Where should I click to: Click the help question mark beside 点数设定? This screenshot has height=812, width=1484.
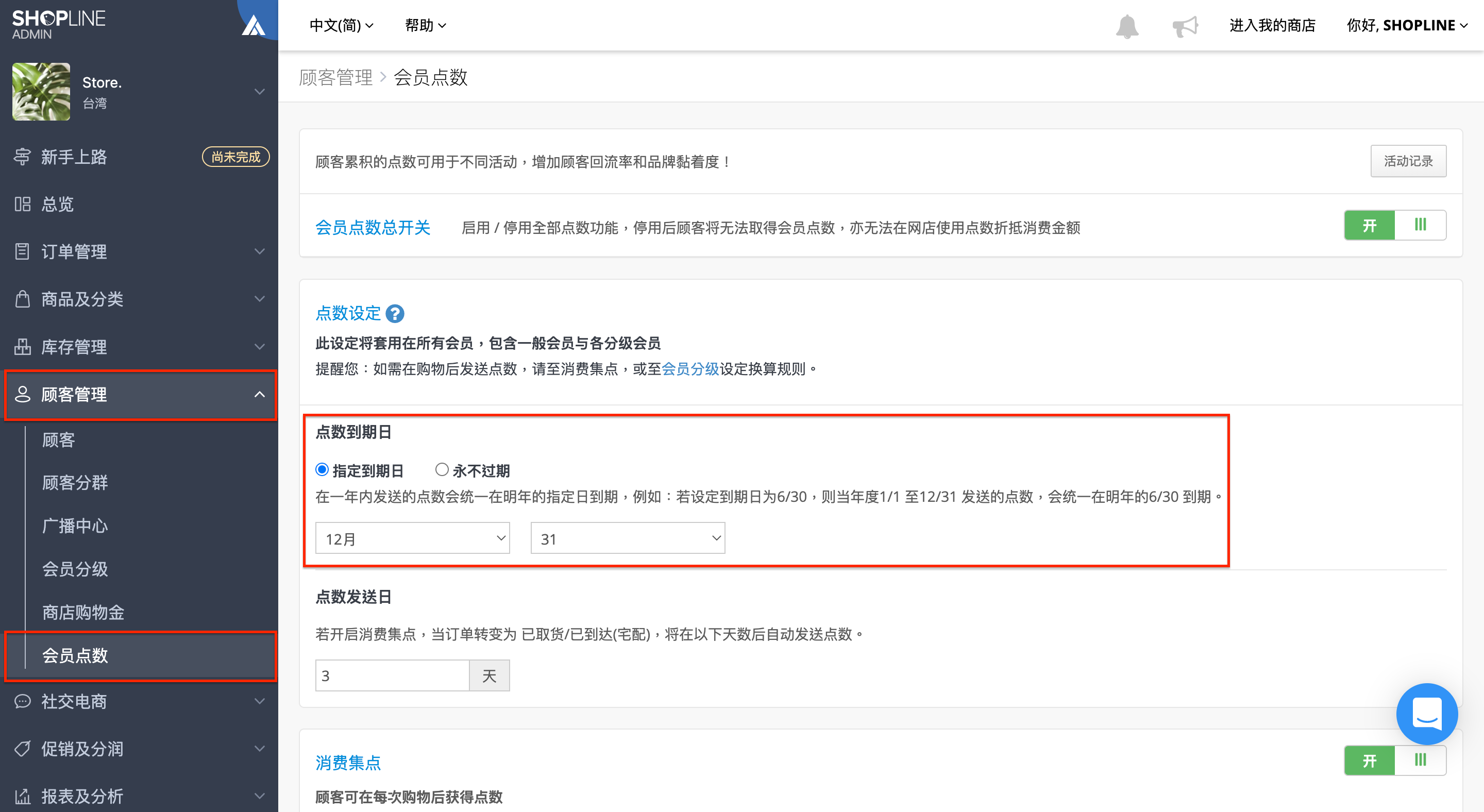click(395, 314)
